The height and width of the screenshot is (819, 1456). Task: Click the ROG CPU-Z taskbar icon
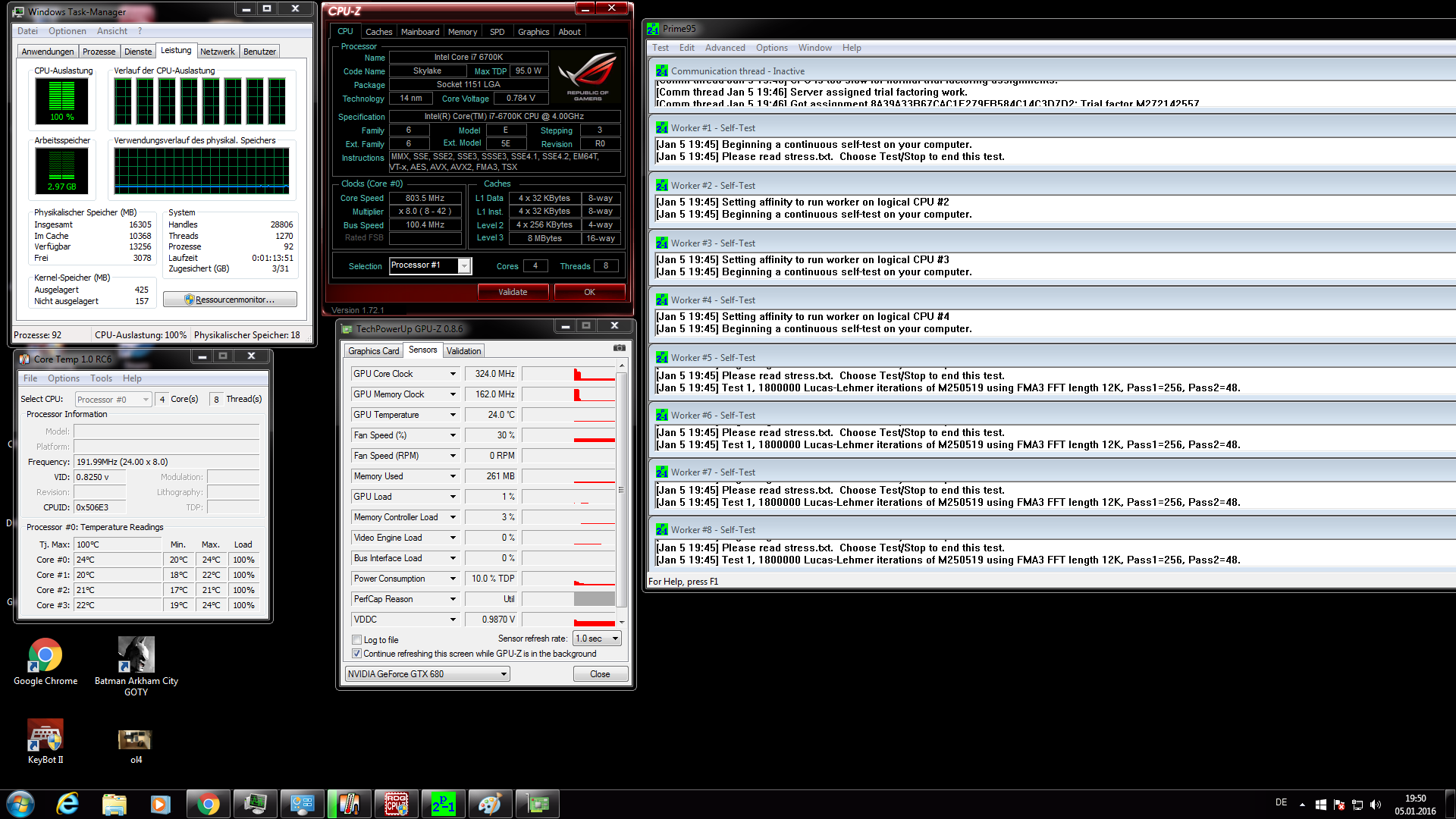397,804
